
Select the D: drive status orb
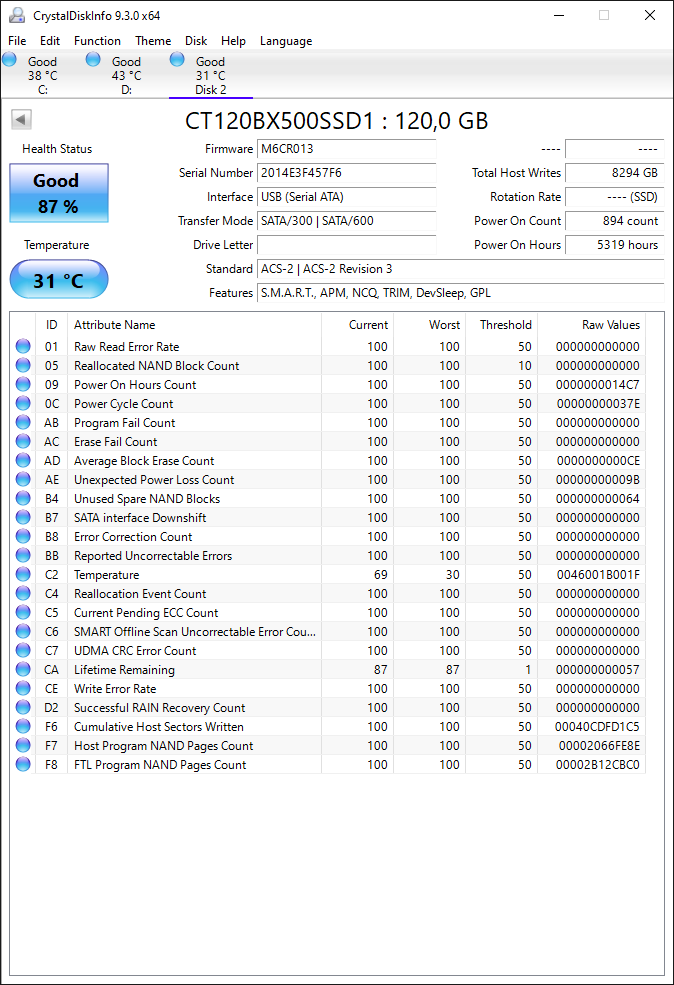pos(93,60)
